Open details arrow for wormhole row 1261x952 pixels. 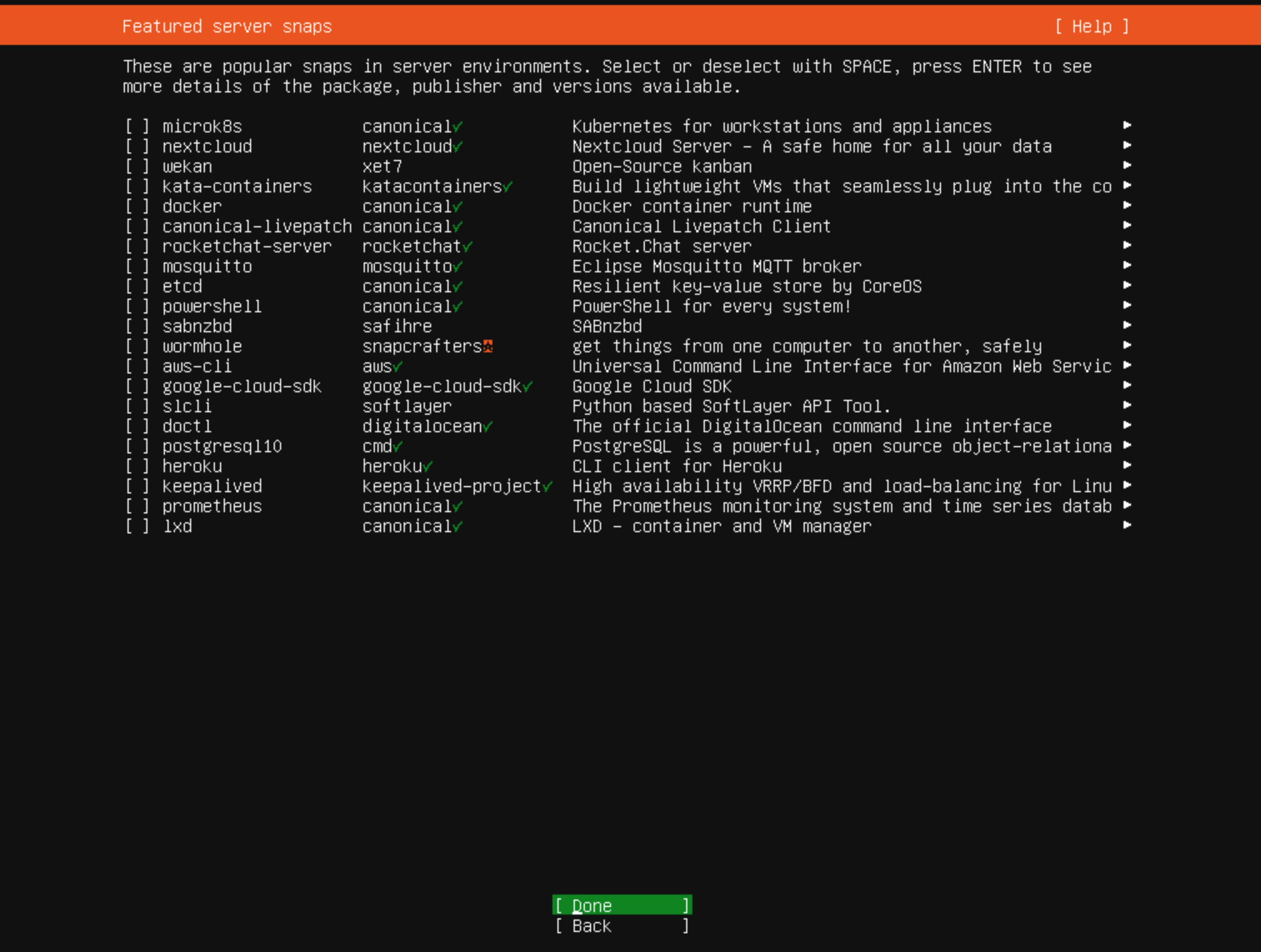(x=1127, y=345)
